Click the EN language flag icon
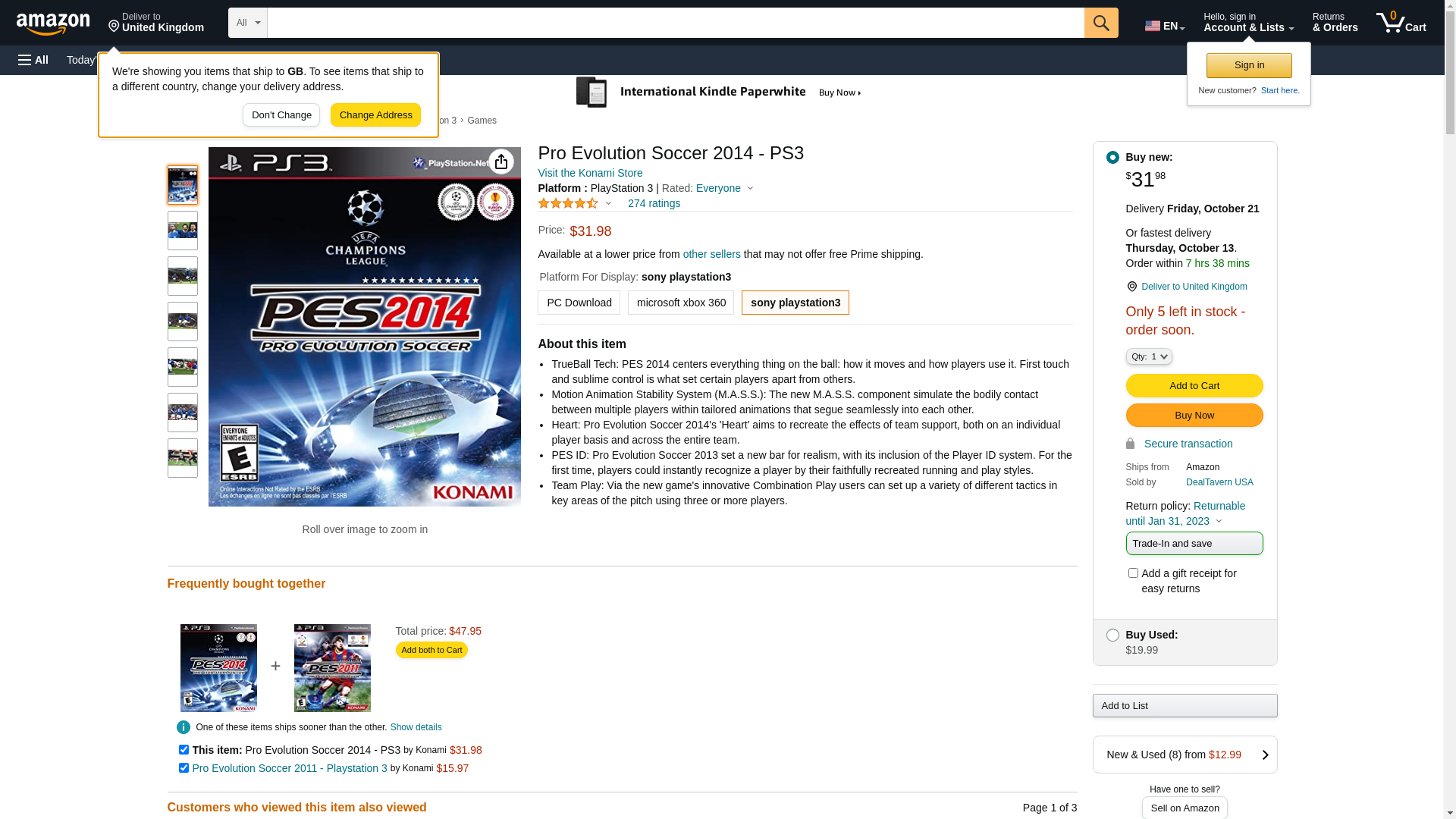 pos(1152,26)
